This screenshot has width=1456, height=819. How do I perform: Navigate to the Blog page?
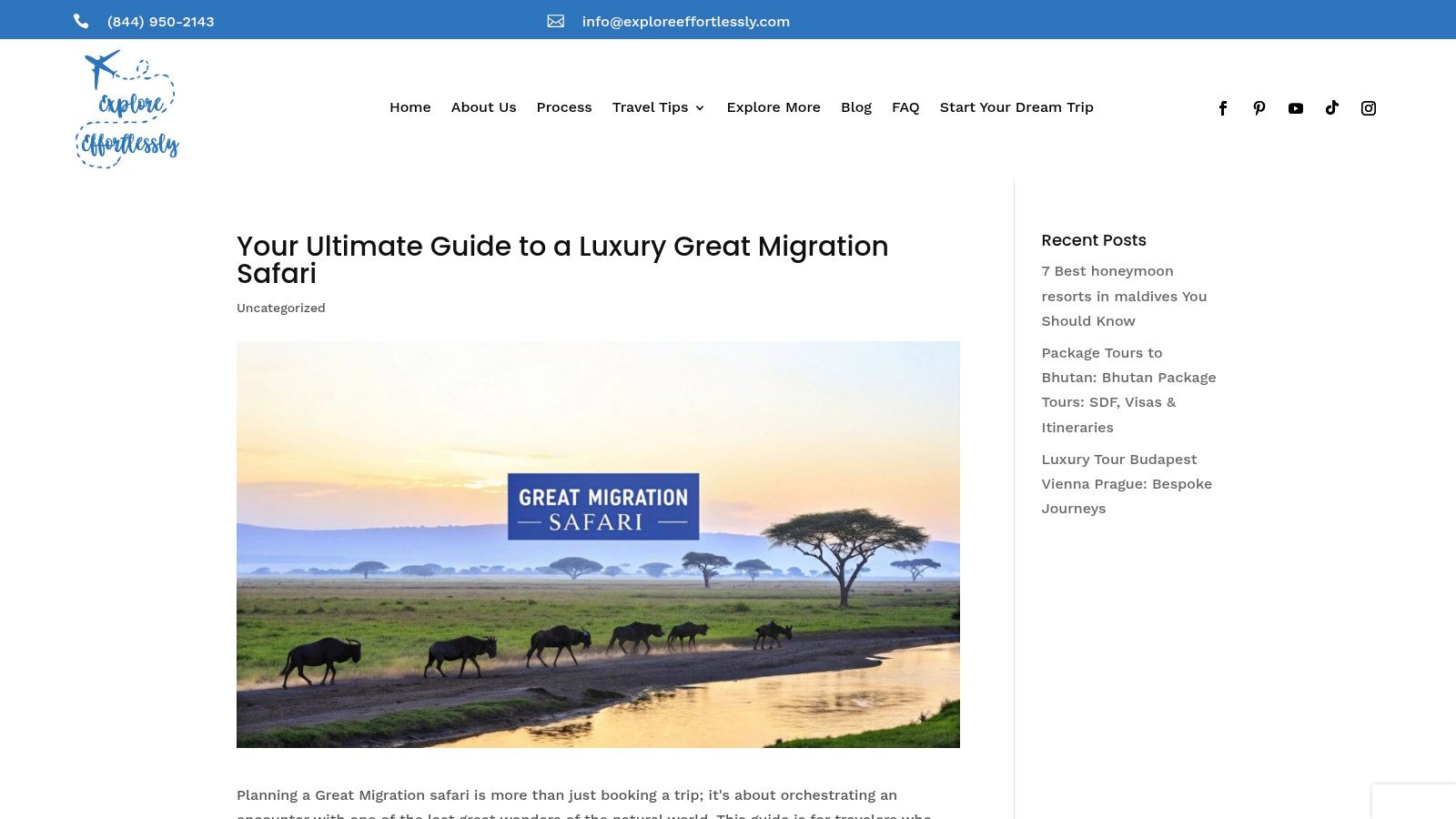[855, 107]
